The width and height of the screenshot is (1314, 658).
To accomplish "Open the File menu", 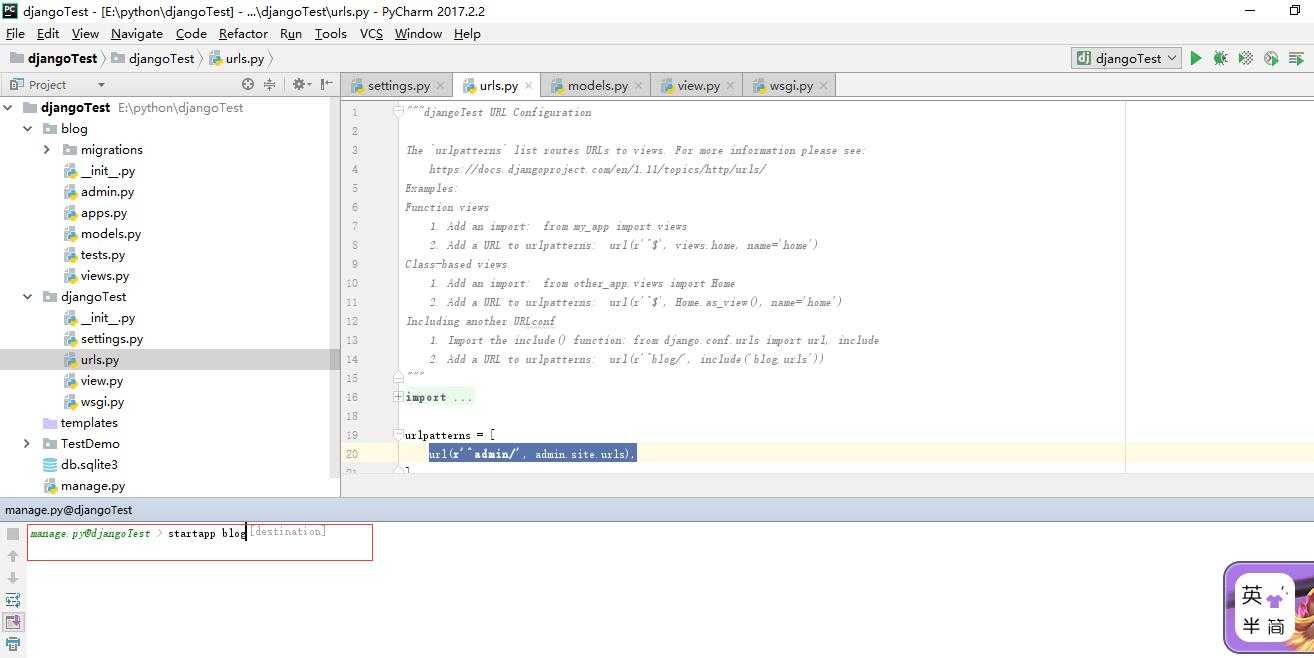I will click(15, 33).
